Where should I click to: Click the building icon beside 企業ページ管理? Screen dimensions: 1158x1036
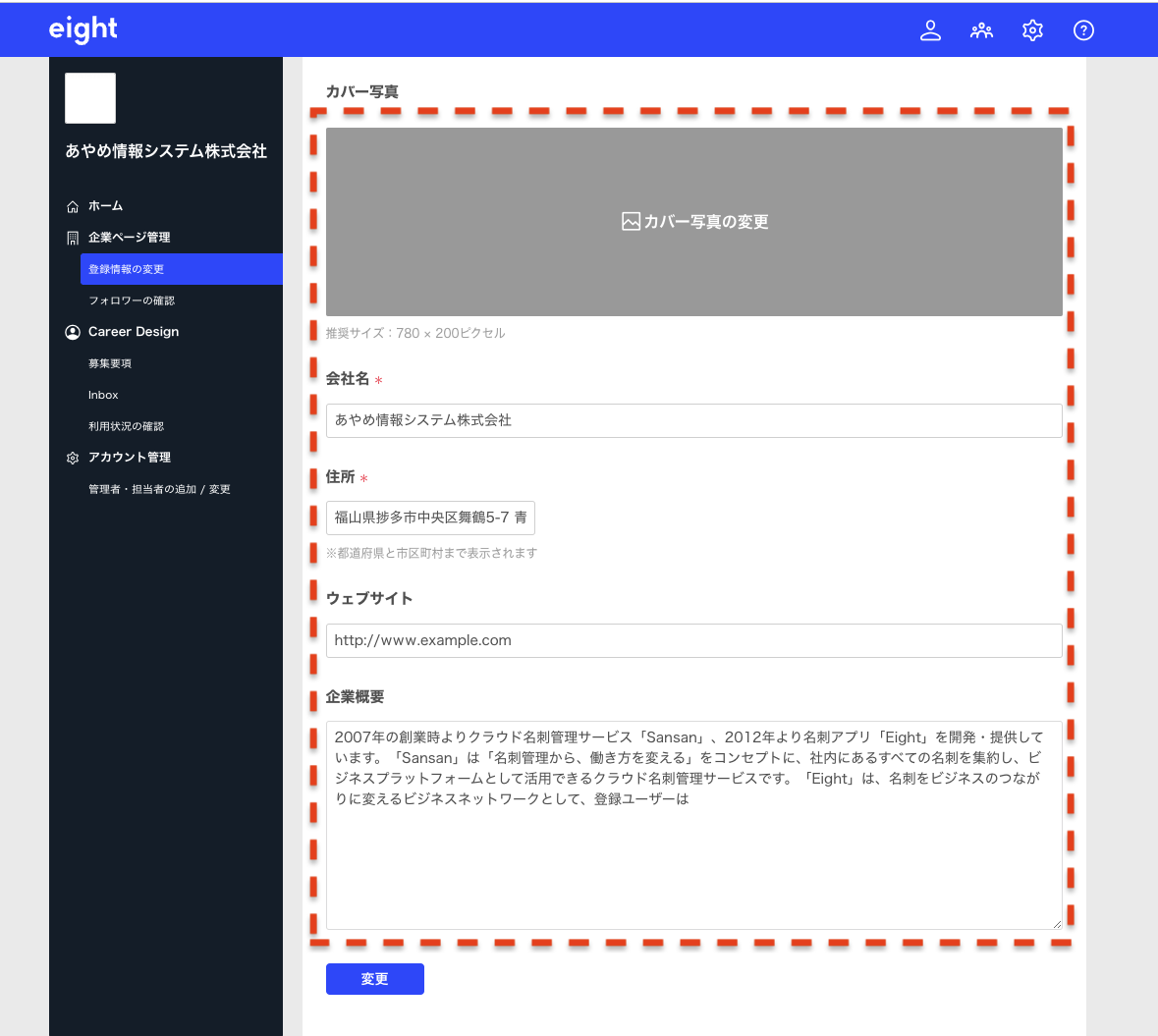click(x=73, y=238)
